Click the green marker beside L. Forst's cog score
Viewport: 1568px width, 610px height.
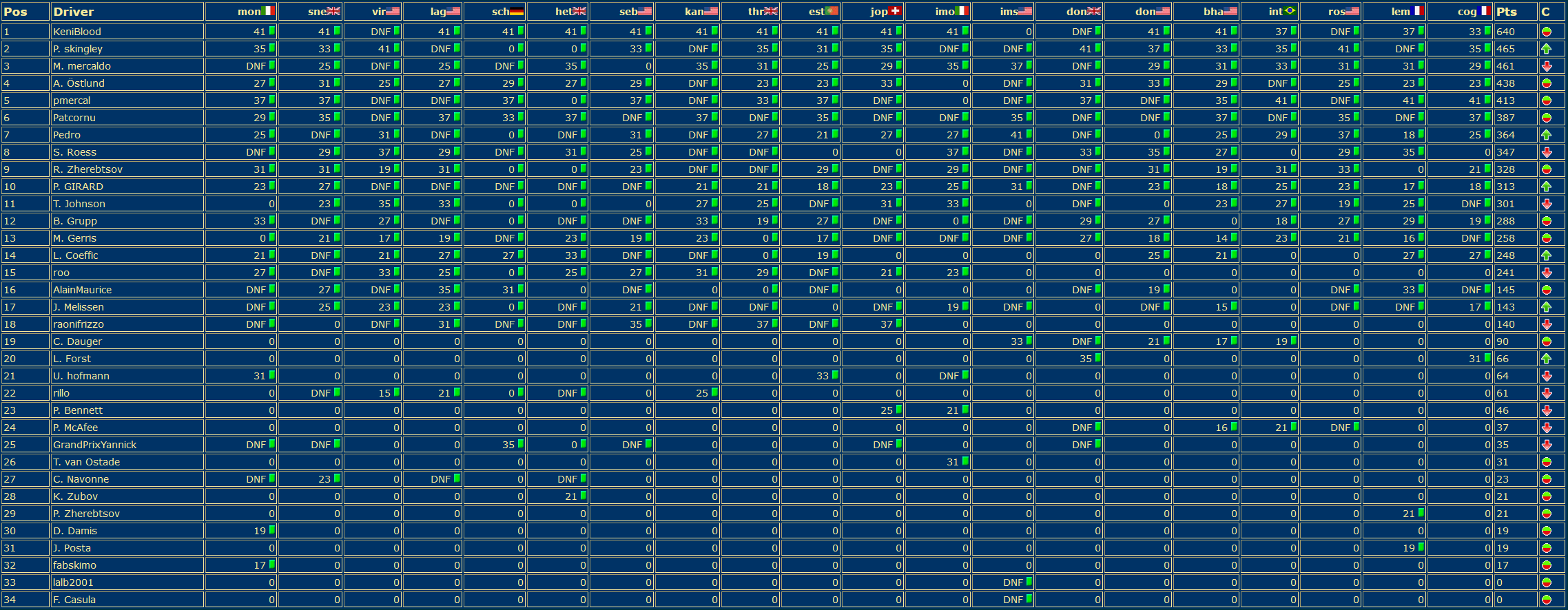click(x=1487, y=358)
